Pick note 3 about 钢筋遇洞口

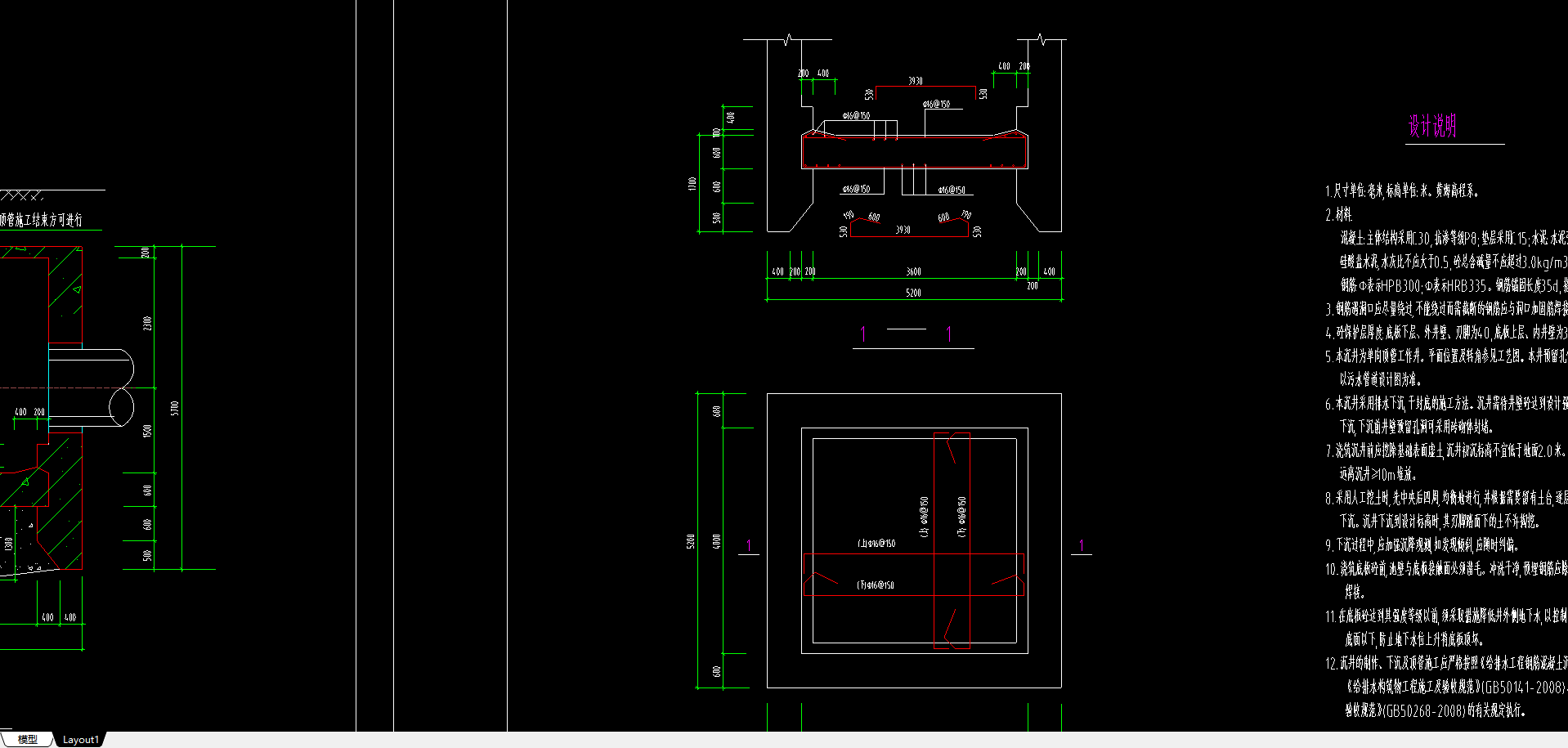pyautogui.click(x=1446, y=309)
